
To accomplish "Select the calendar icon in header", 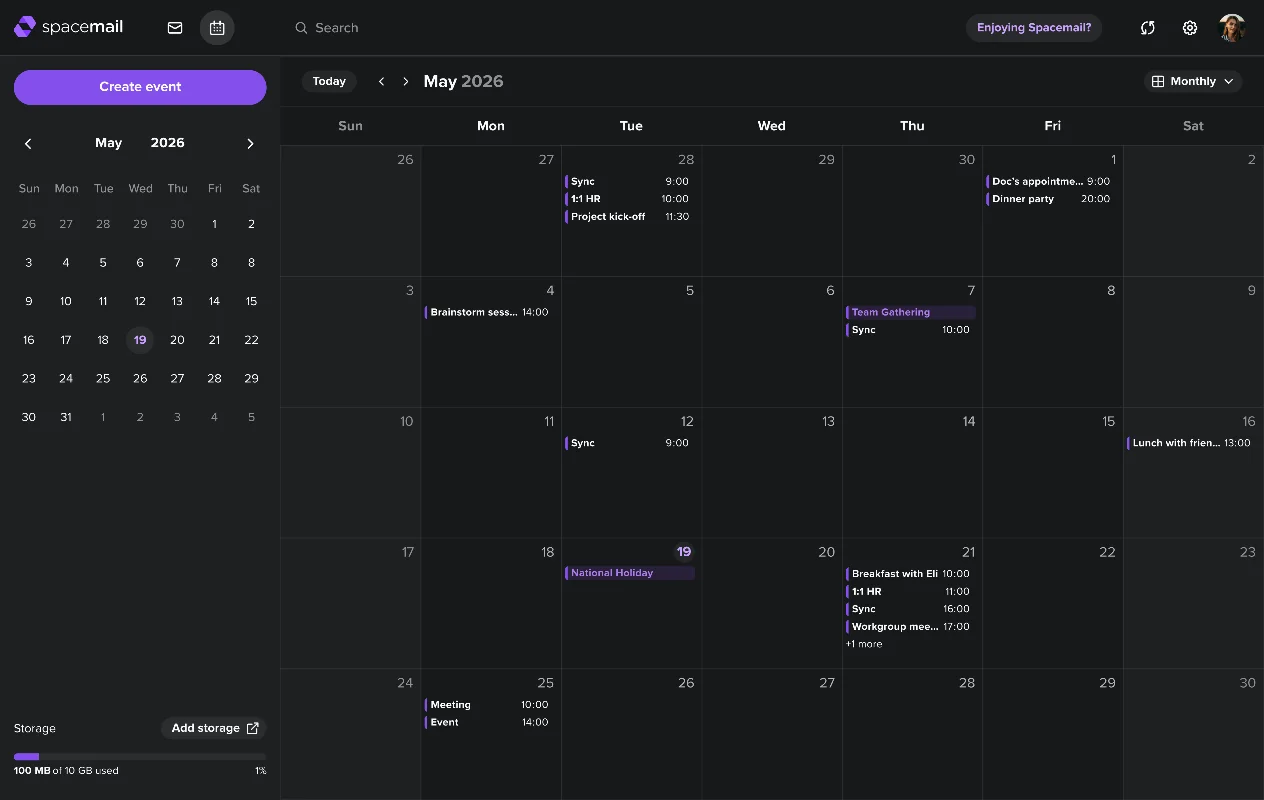I will 217,28.
